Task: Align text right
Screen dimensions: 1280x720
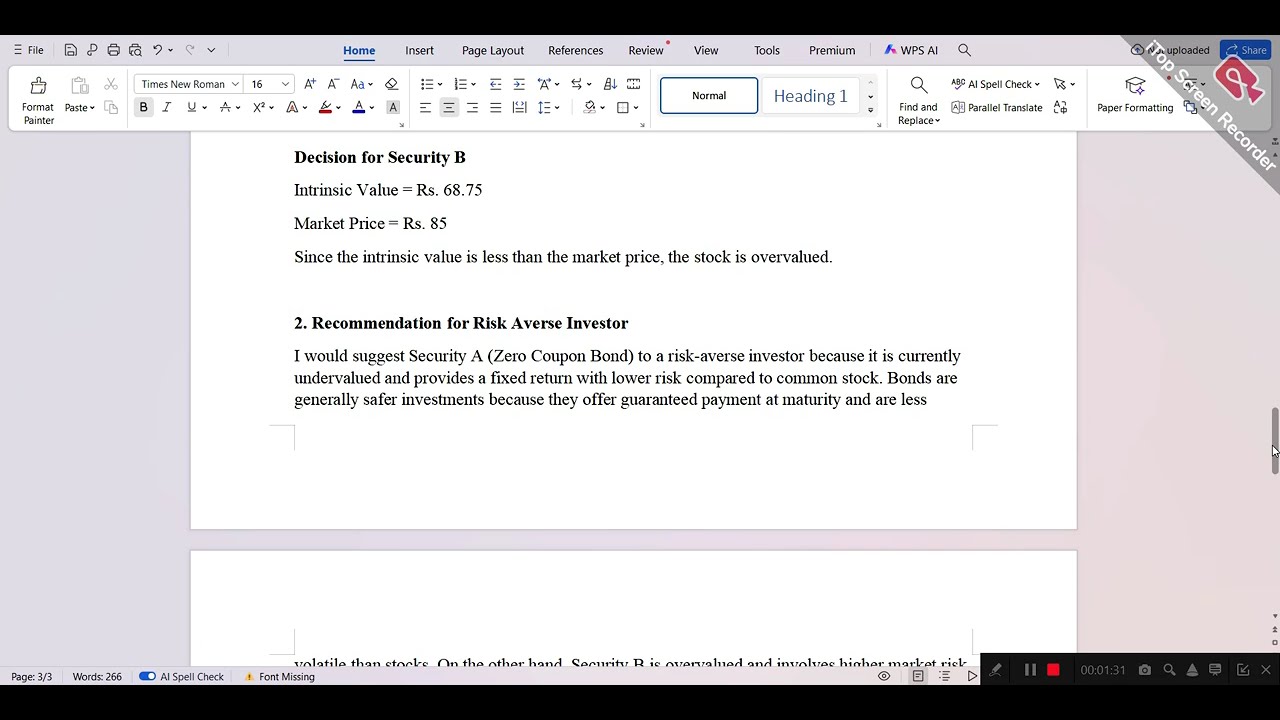Action: click(x=472, y=108)
